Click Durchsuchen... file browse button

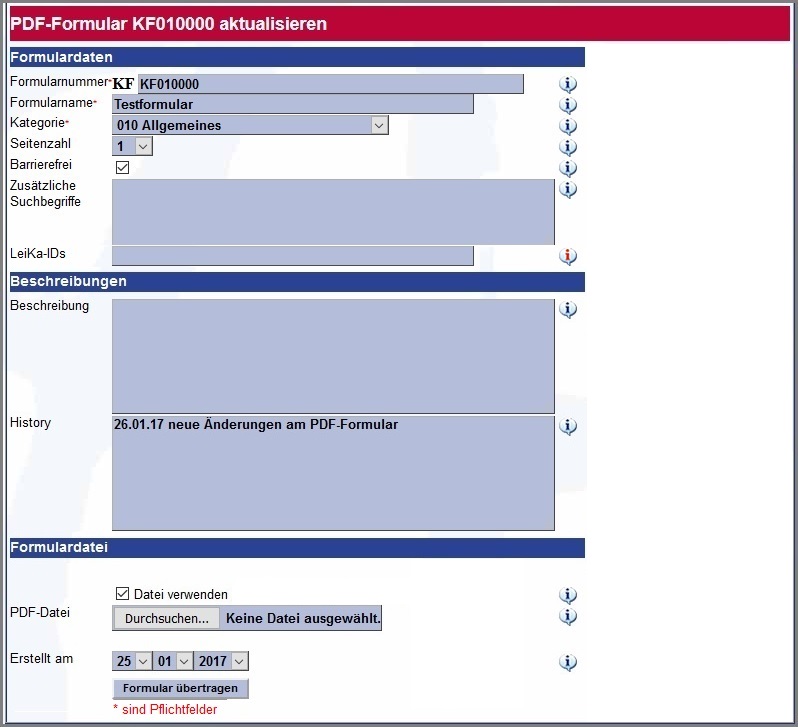click(166, 618)
